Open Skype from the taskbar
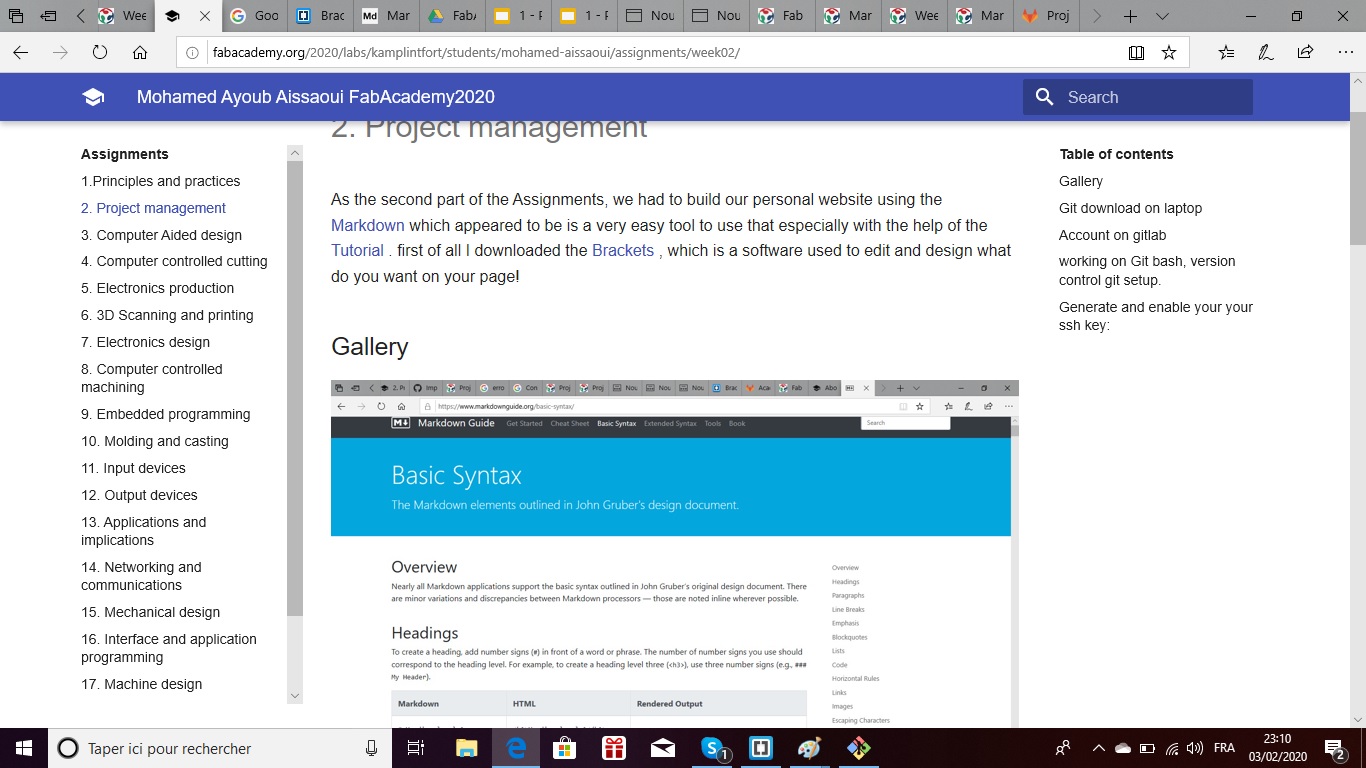Screen dimensions: 1366x768 click(x=714, y=748)
